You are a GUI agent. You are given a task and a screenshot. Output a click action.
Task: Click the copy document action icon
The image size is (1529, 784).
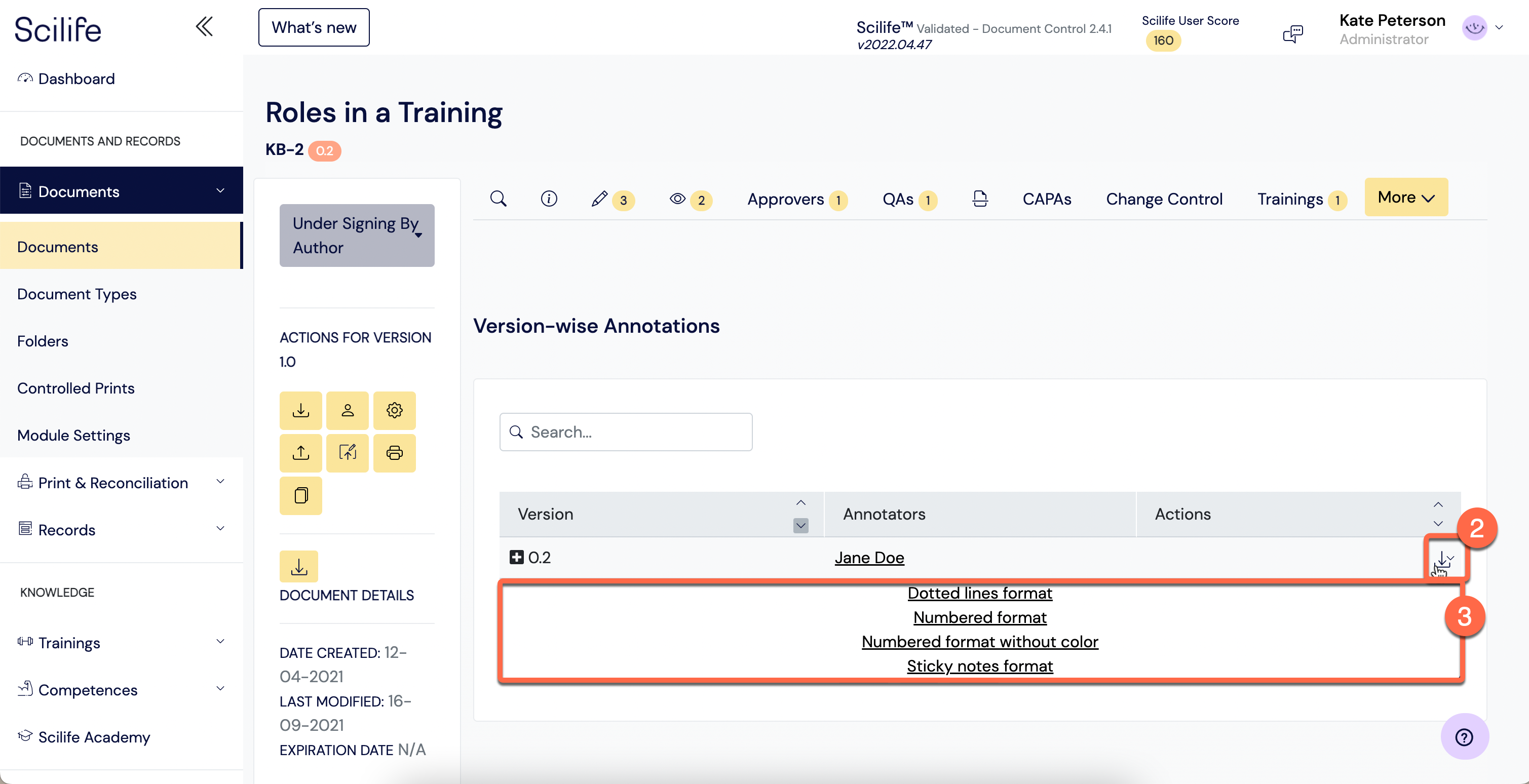301,495
